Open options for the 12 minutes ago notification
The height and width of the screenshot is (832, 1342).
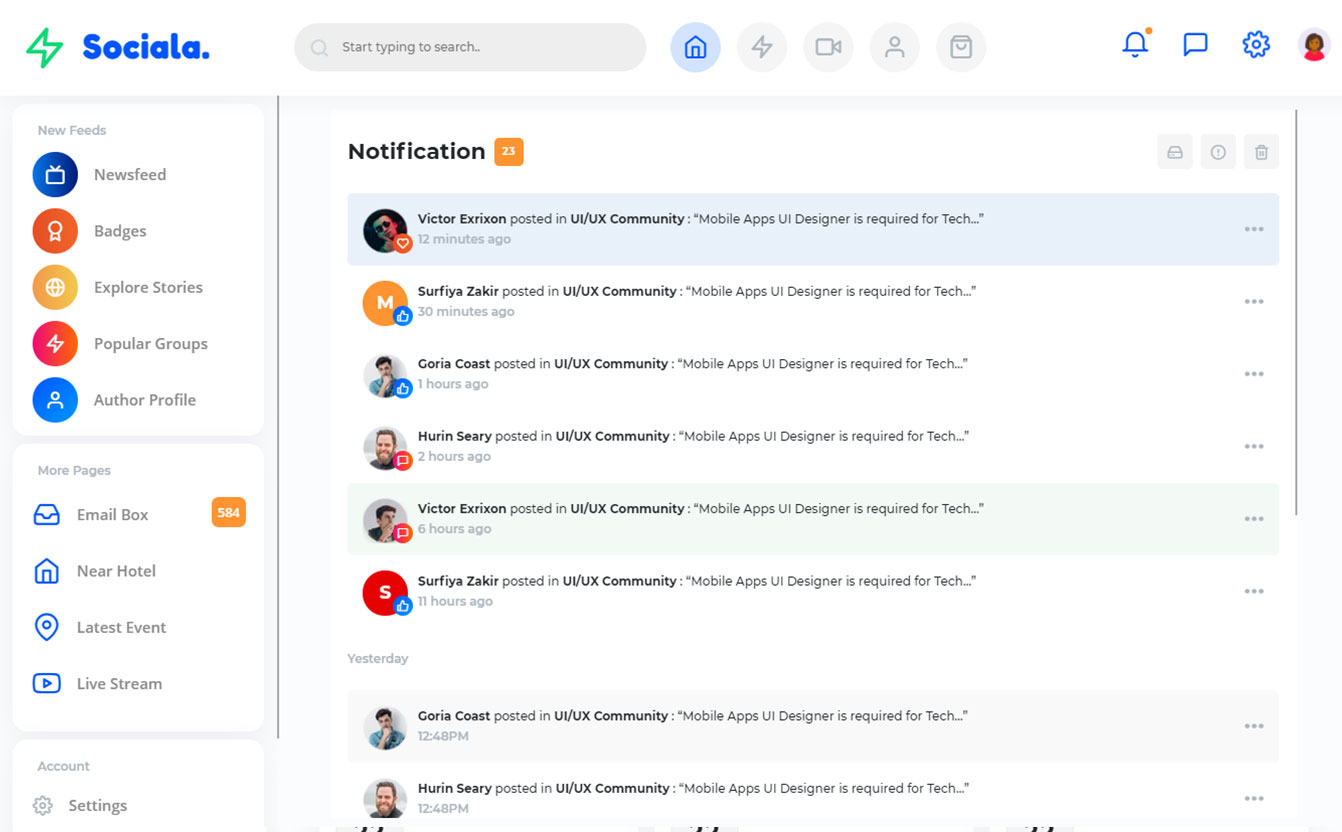coord(1253,229)
